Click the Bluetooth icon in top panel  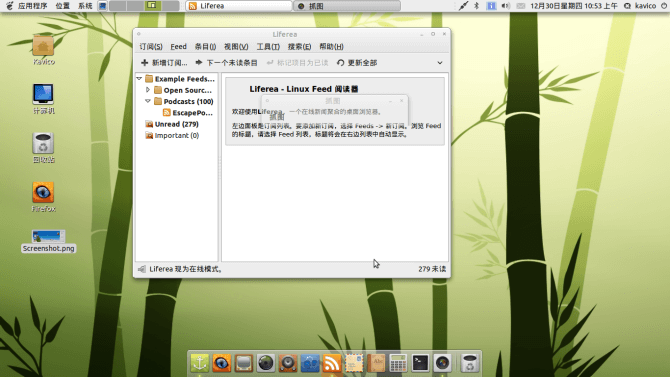pos(476,6)
